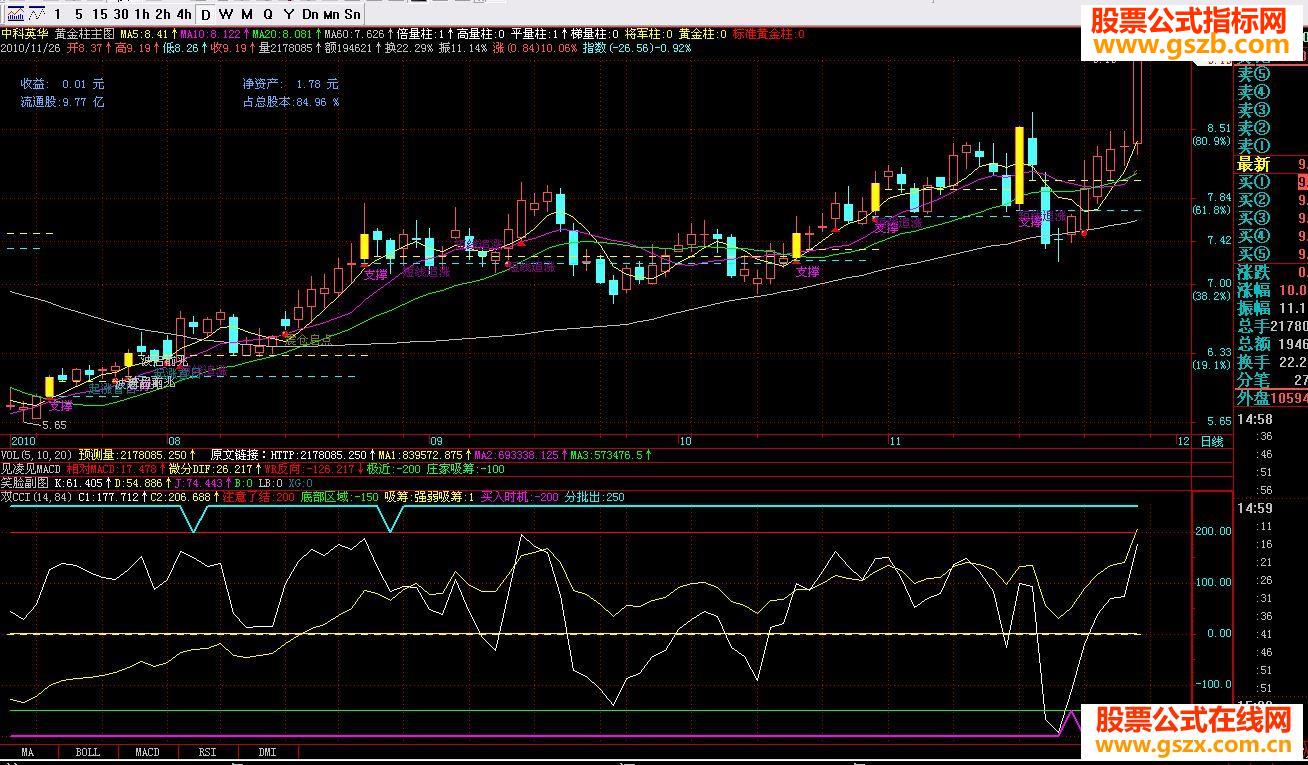Viewport: 1308px width, 765px height.
Task: Toggle the daily D period button
Action: pyautogui.click(x=205, y=14)
